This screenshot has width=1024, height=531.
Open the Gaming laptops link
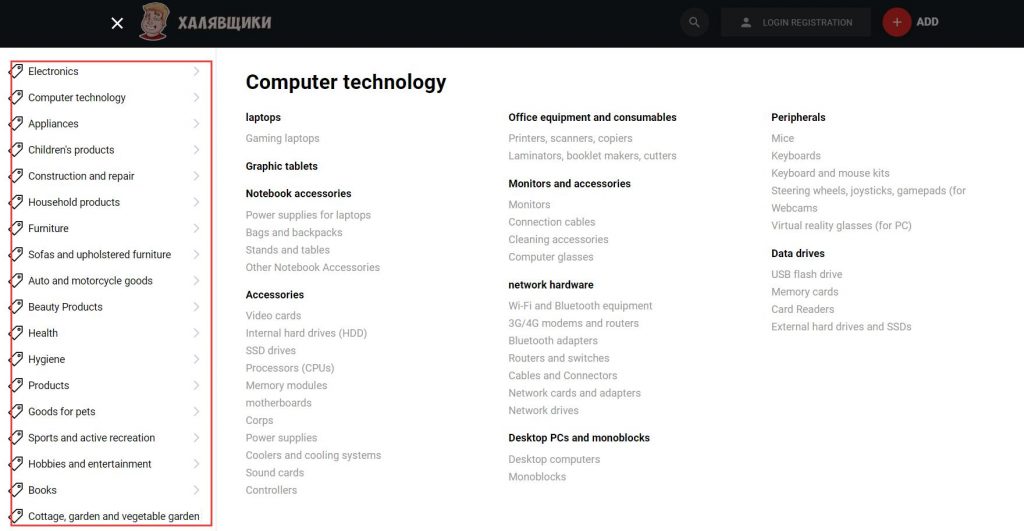(x=283, y=138)
